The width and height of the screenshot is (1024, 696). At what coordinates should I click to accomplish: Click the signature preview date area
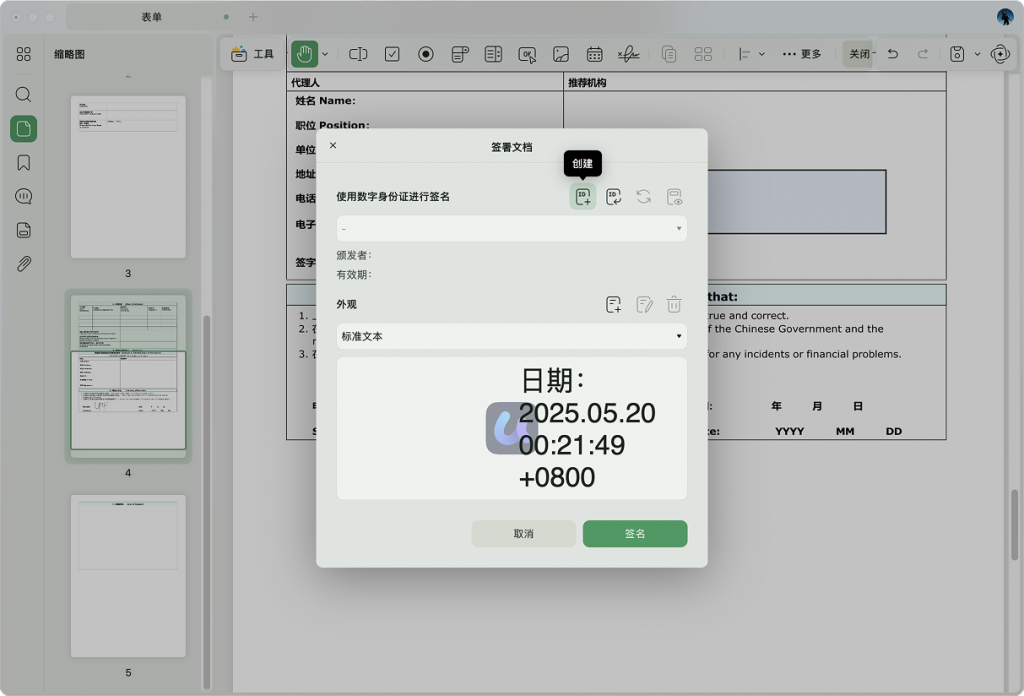pyautogui.click(x=511, y=428)
